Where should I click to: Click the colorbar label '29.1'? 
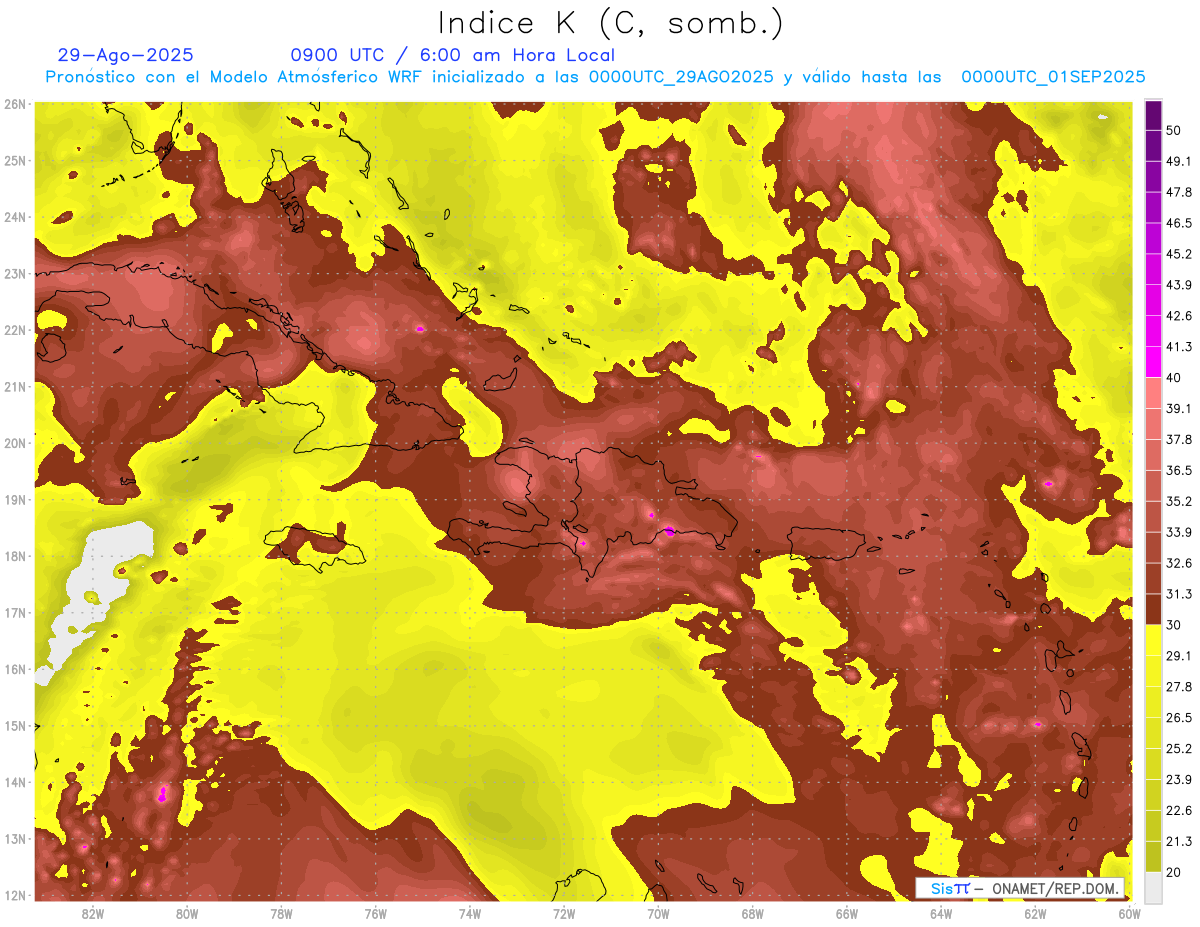click(1178, 656)
